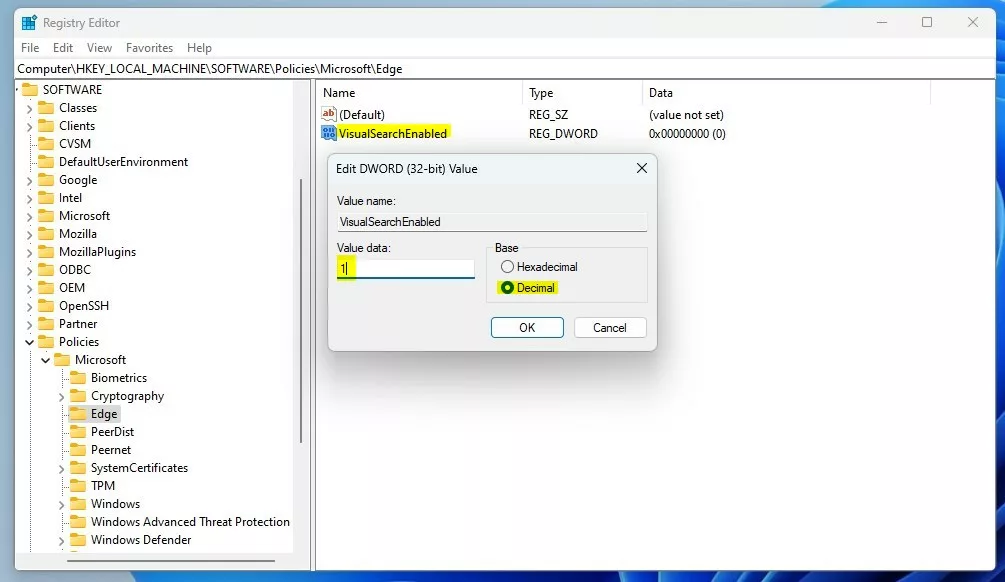Open the File menu
The width and height of the screenshot is (1005, 582).
pyautogui.click(x=30, y=47)
